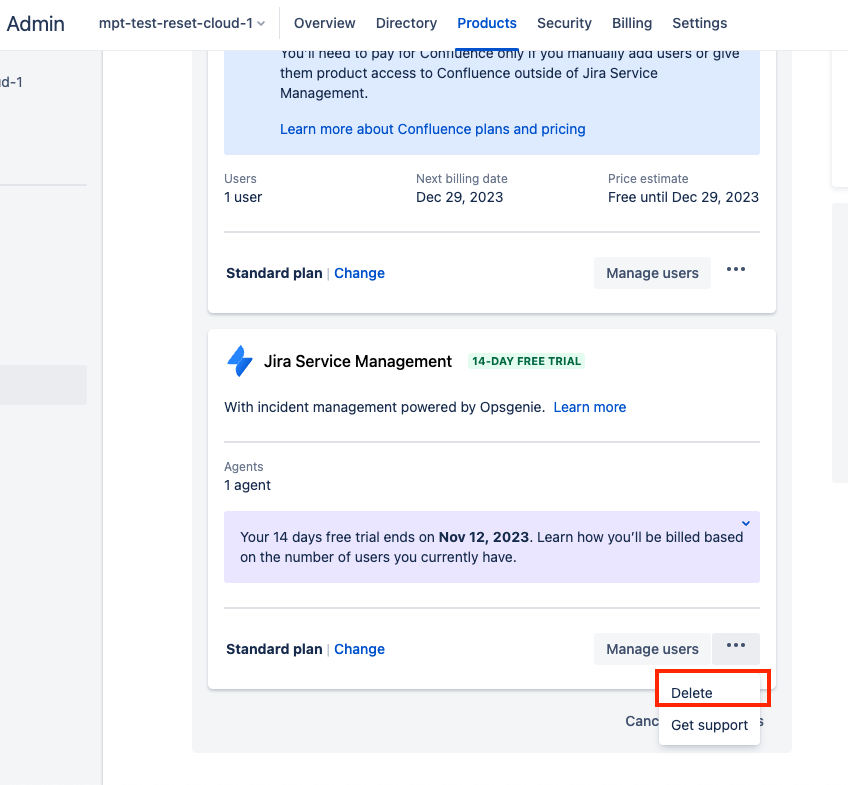Choose Delete from the dropdown menu

pyautogui.click(x=709, y=693)
